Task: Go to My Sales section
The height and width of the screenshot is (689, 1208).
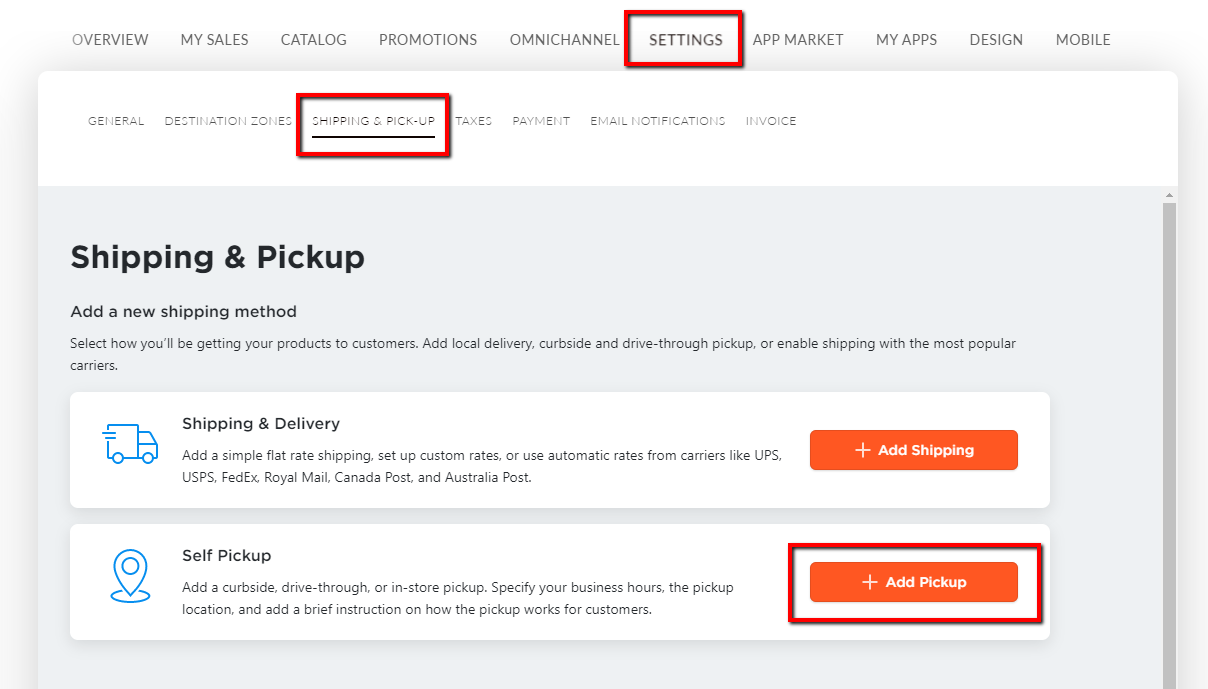Action: tap(214, 40)
